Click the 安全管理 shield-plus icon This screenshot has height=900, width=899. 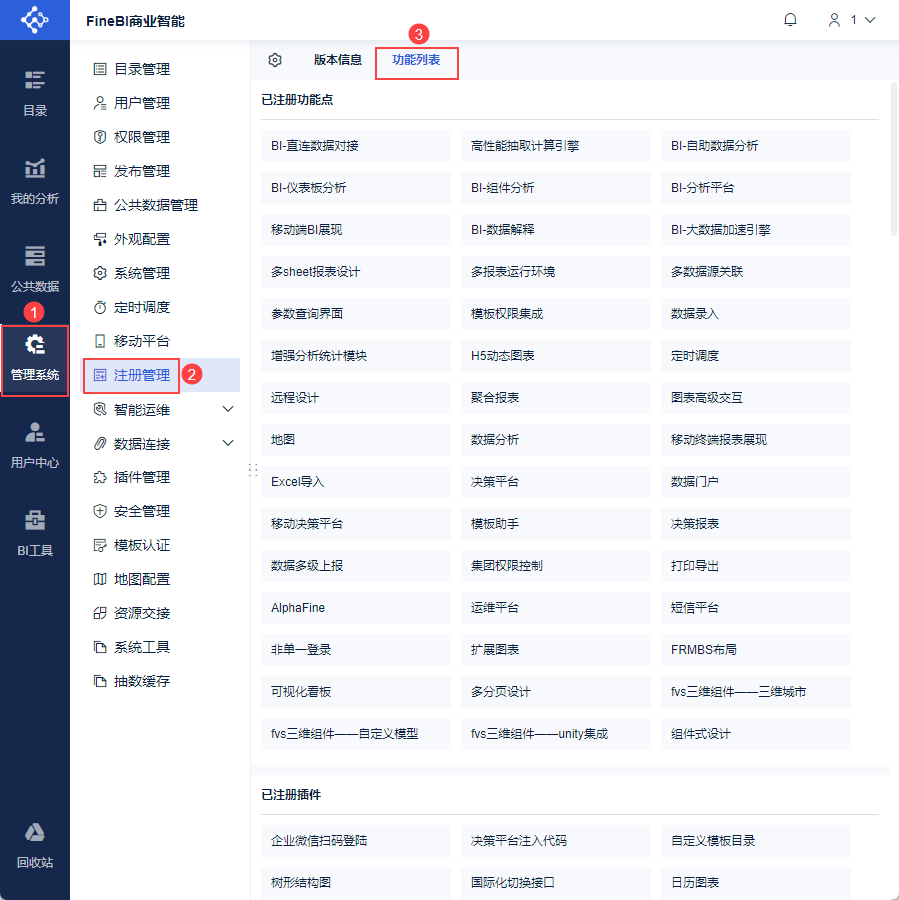[x=100, y=511]
